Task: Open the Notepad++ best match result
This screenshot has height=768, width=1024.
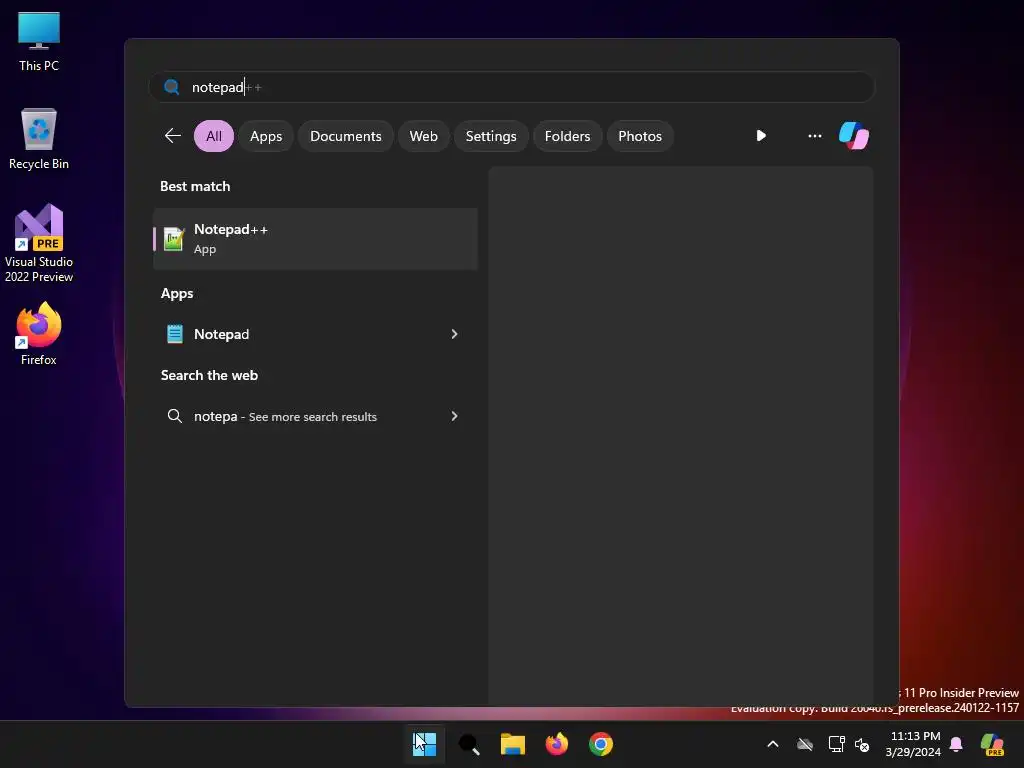Action: click(x=315, y=238)
